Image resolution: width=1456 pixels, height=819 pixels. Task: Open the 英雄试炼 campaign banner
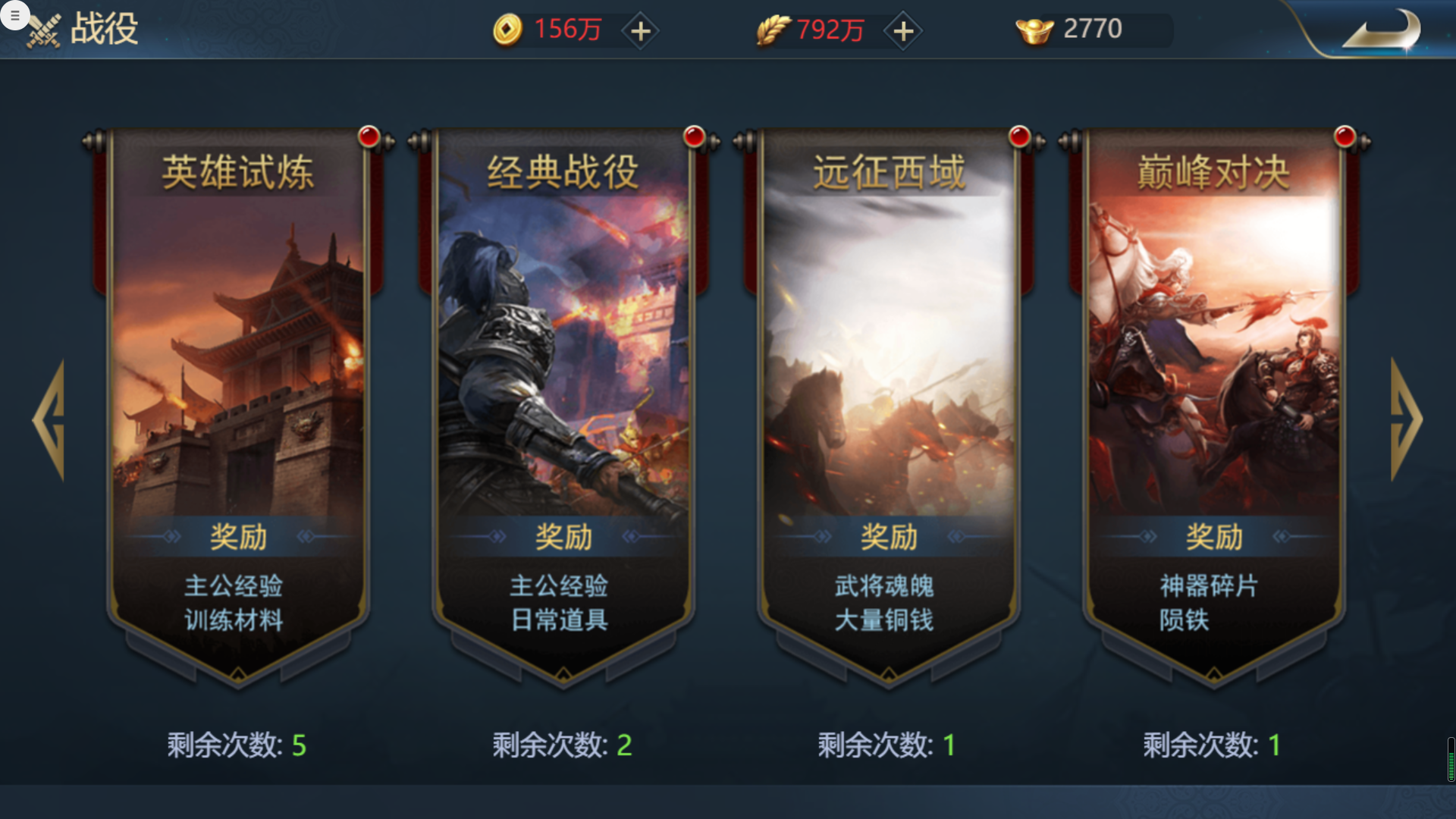[237, 406]
